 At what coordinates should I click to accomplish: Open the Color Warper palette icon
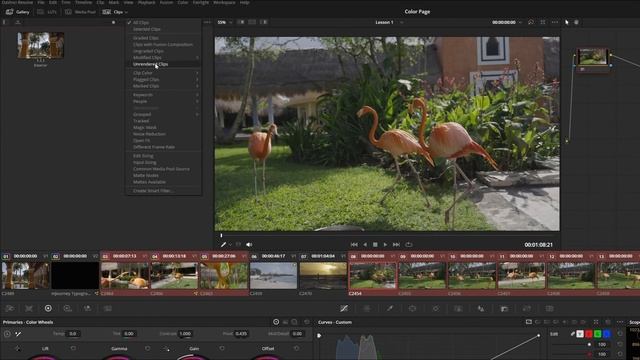pos(367,309)
